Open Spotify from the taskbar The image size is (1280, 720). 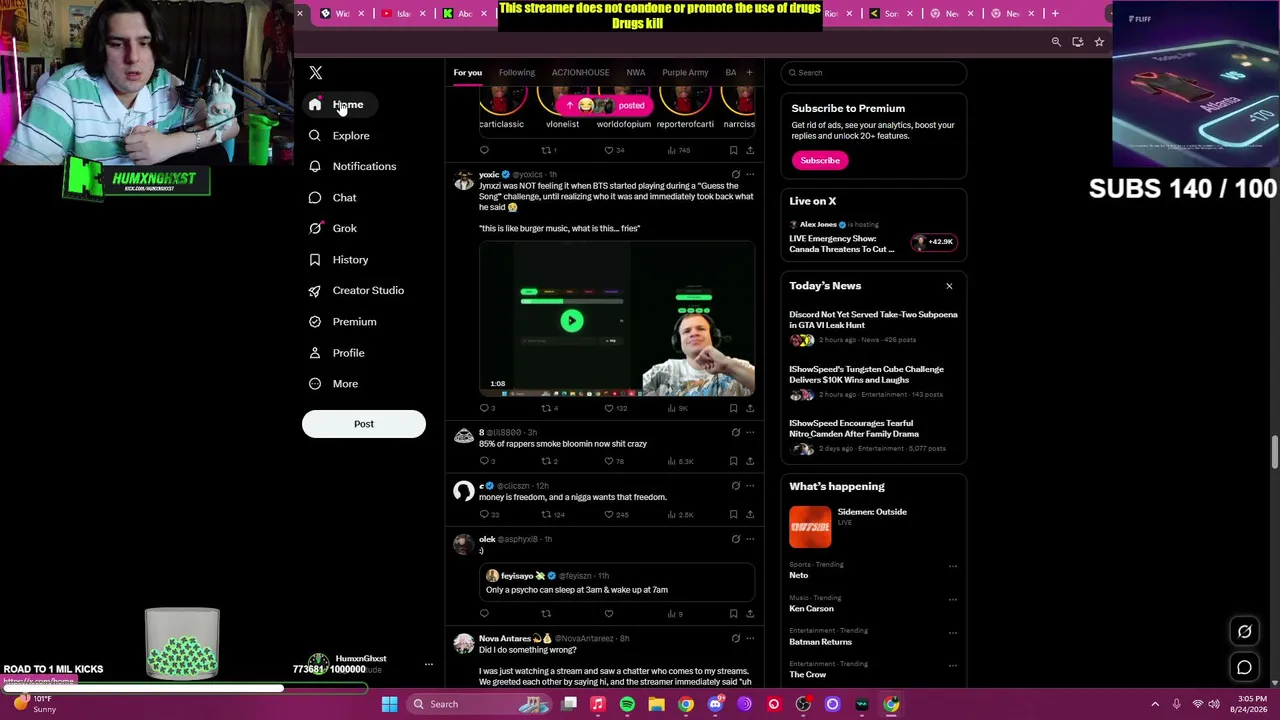click(627, 704)
